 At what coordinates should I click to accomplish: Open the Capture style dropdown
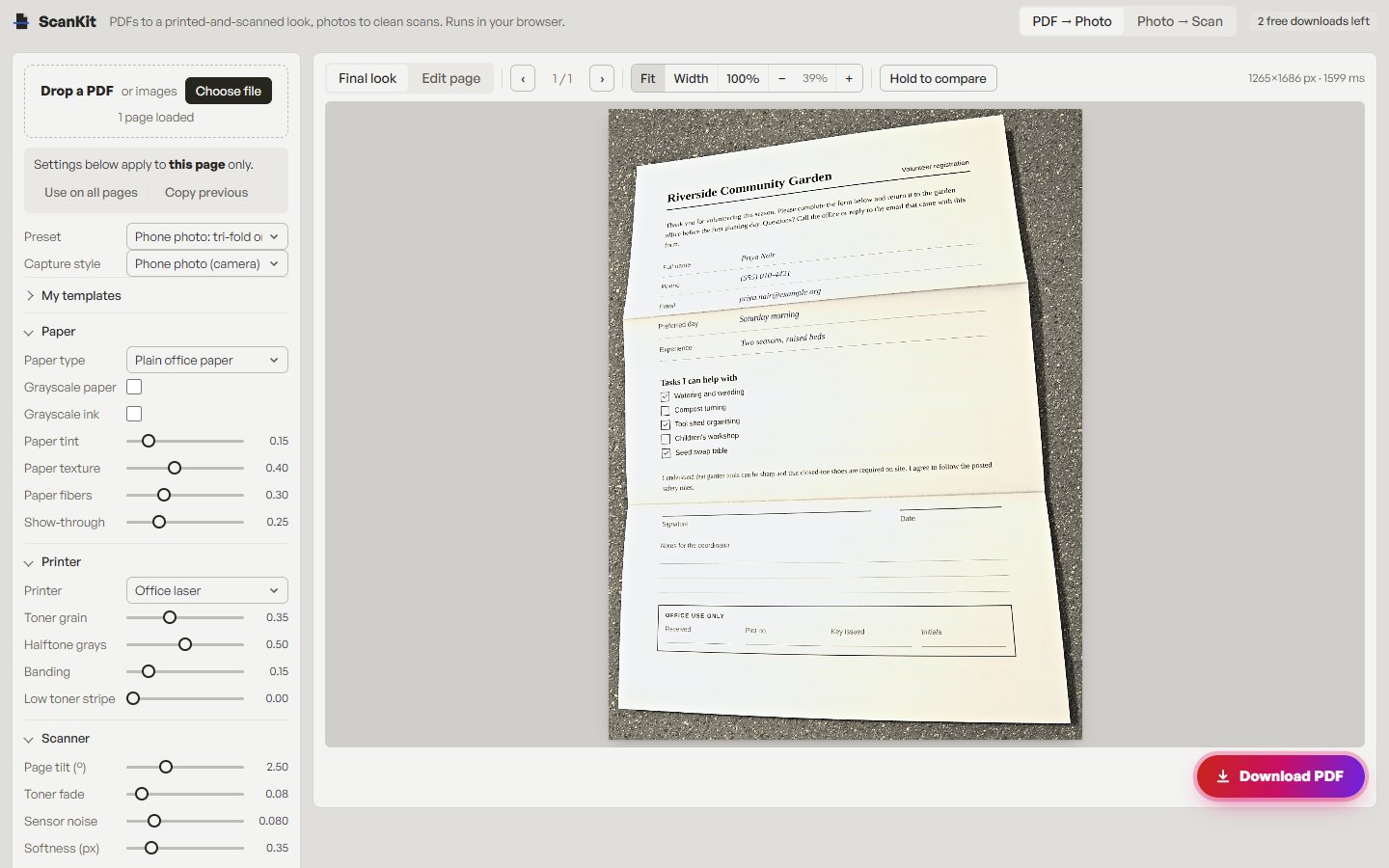(x=207, y=263)
